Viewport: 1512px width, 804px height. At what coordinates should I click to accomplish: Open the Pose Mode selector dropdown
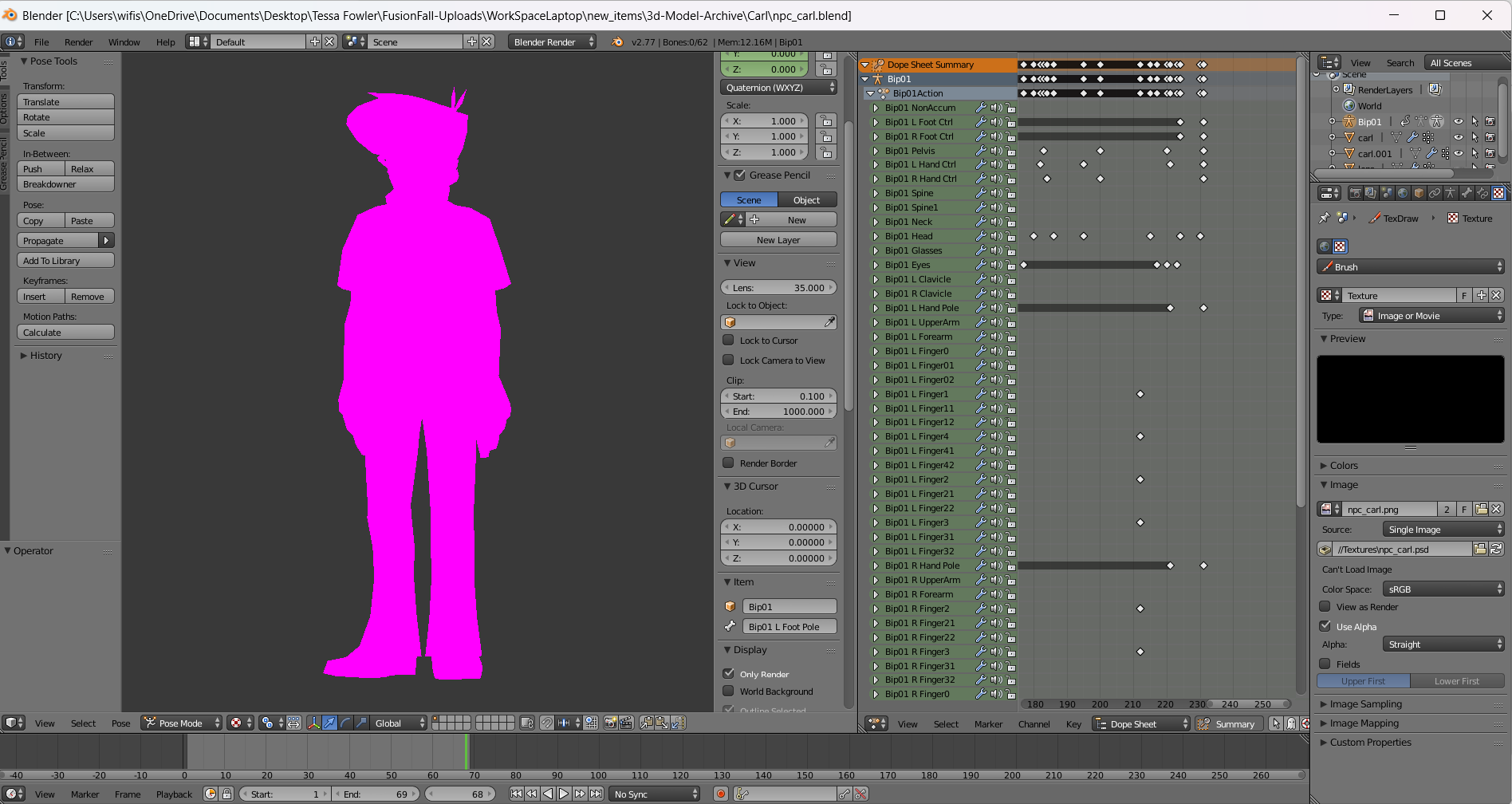coord(182,723)
